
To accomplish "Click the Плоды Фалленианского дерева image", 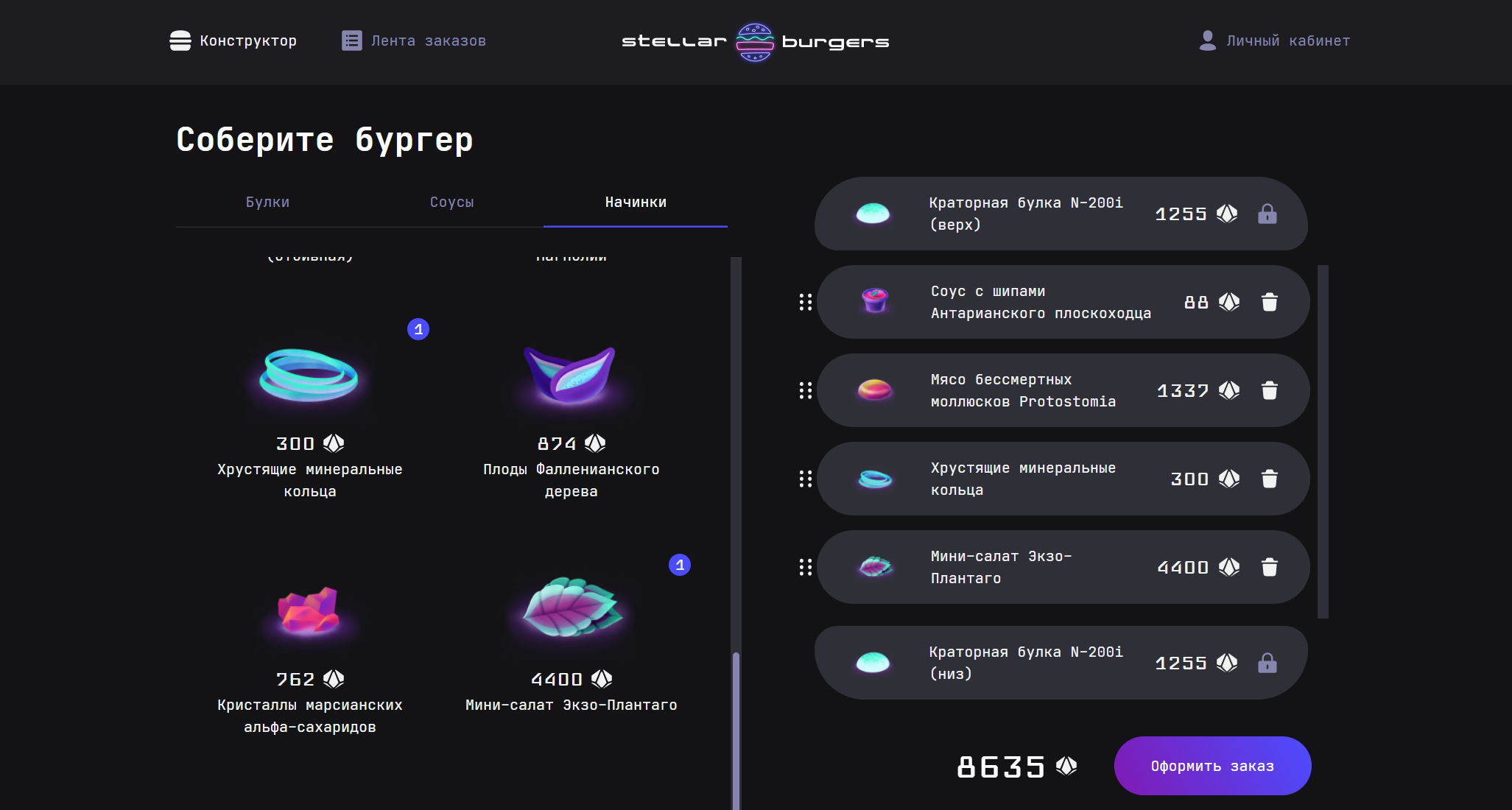I will (572, 376).
